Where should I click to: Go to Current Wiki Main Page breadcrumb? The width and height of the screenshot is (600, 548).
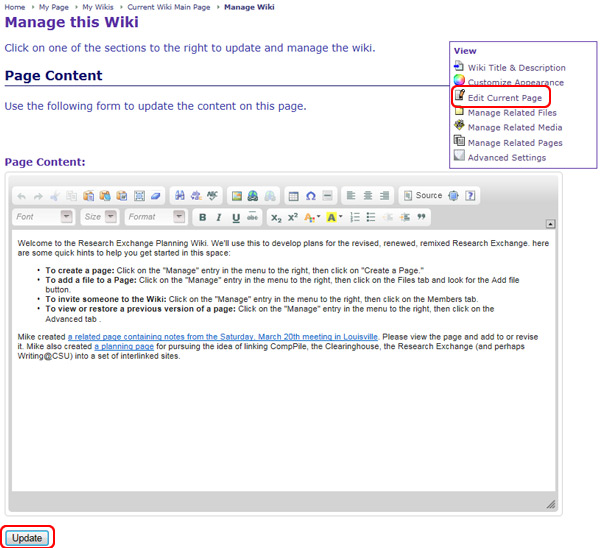[169, 7]
